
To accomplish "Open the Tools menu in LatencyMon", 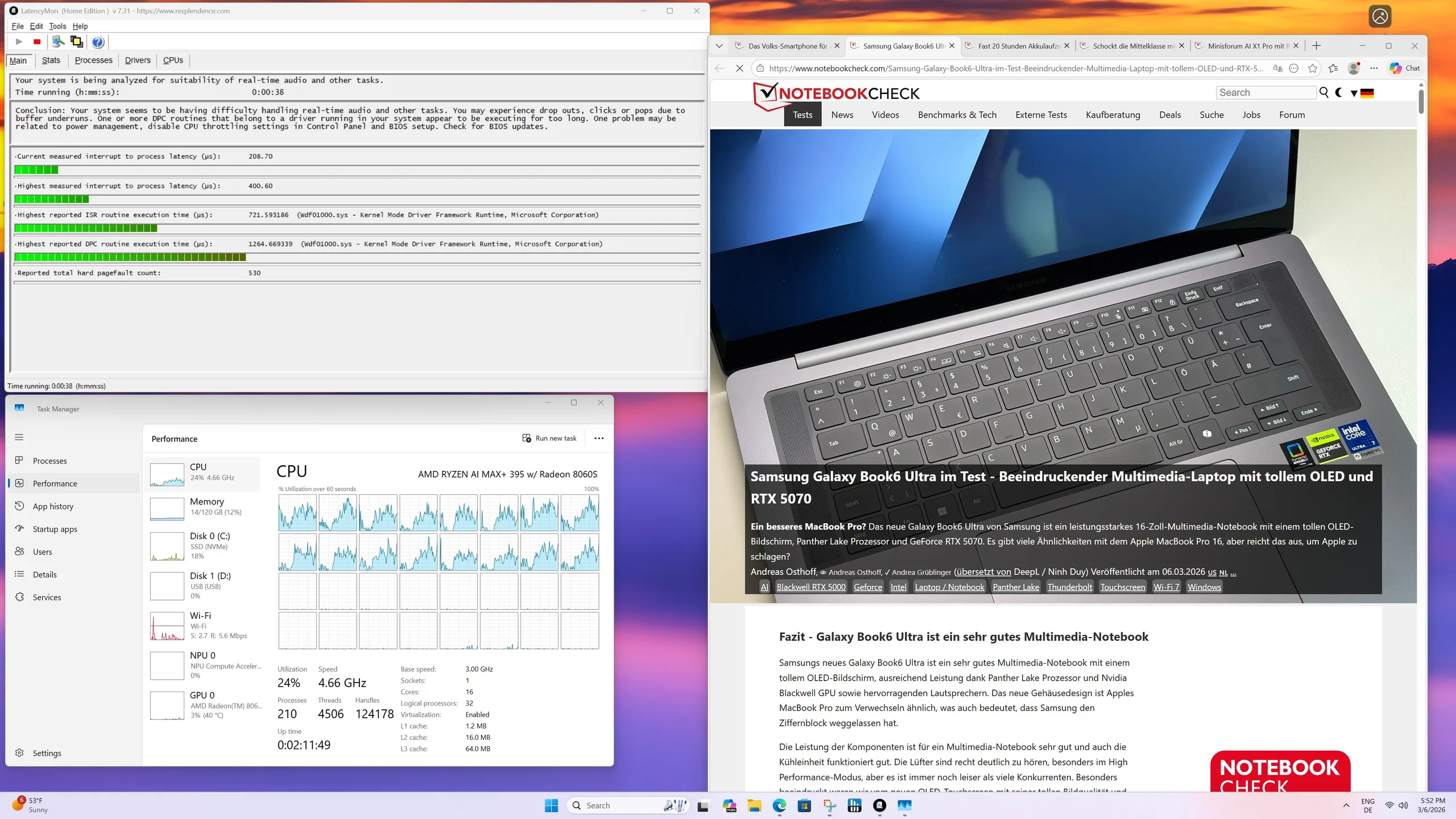I will 57,26.
